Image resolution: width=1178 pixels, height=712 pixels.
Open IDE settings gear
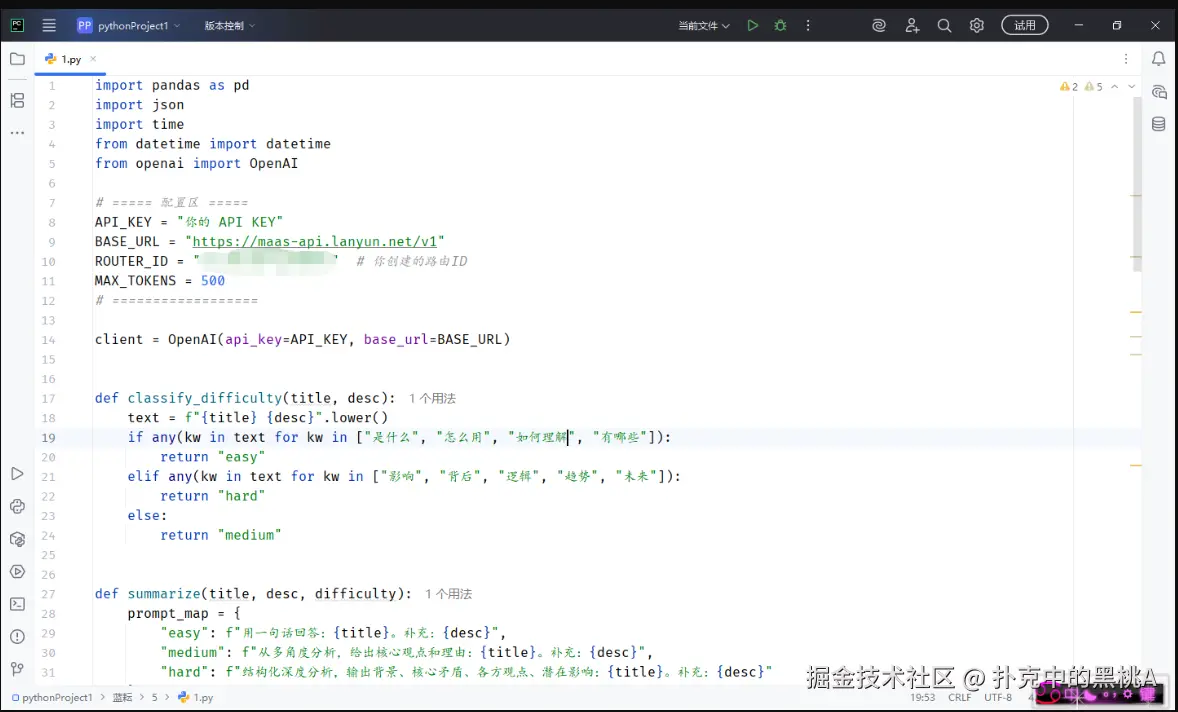tap(977, 26)
